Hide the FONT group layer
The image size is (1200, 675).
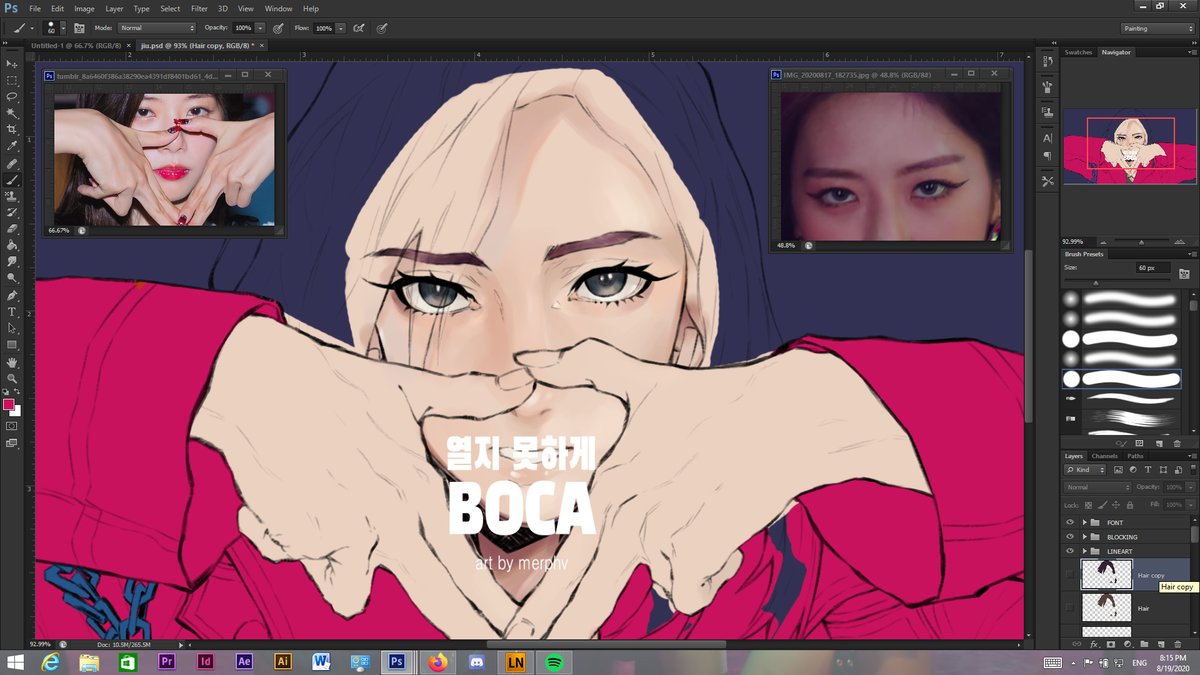point(1070,523)
